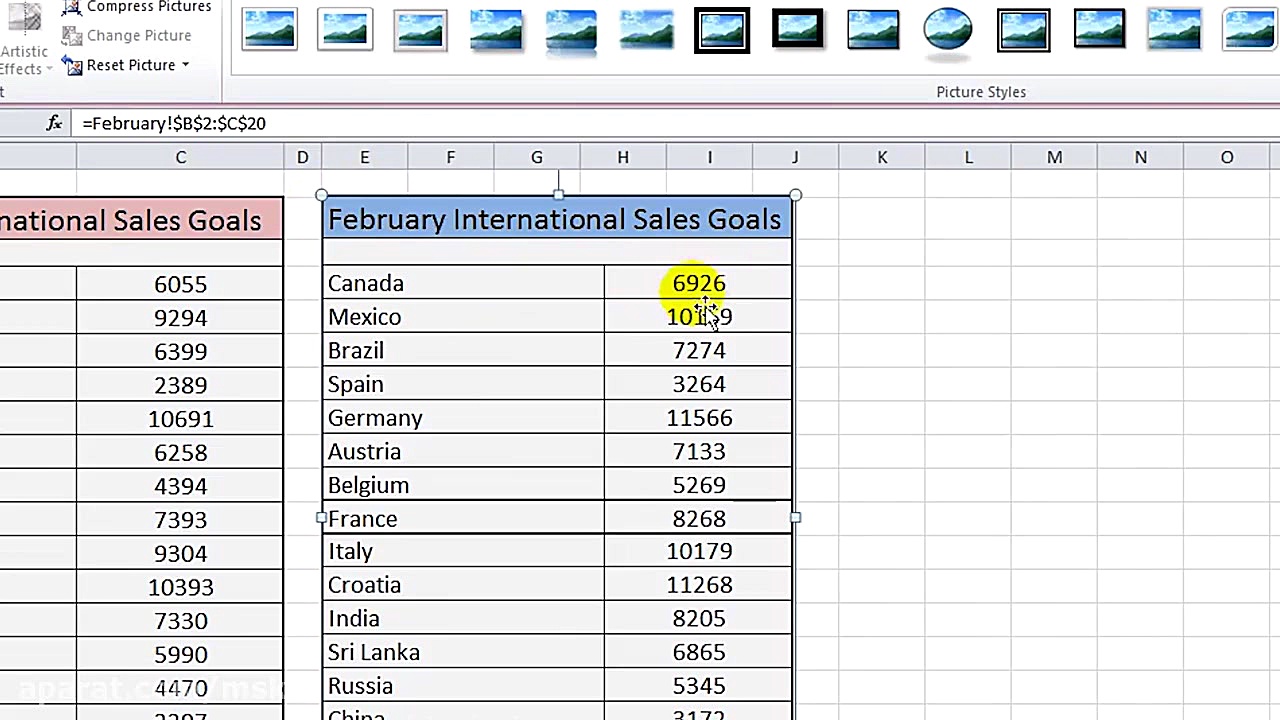Viewport: 1280px width, 720px height.
Task: Select the soft edge rectangle picture style
Action: [x=646, y=28]
